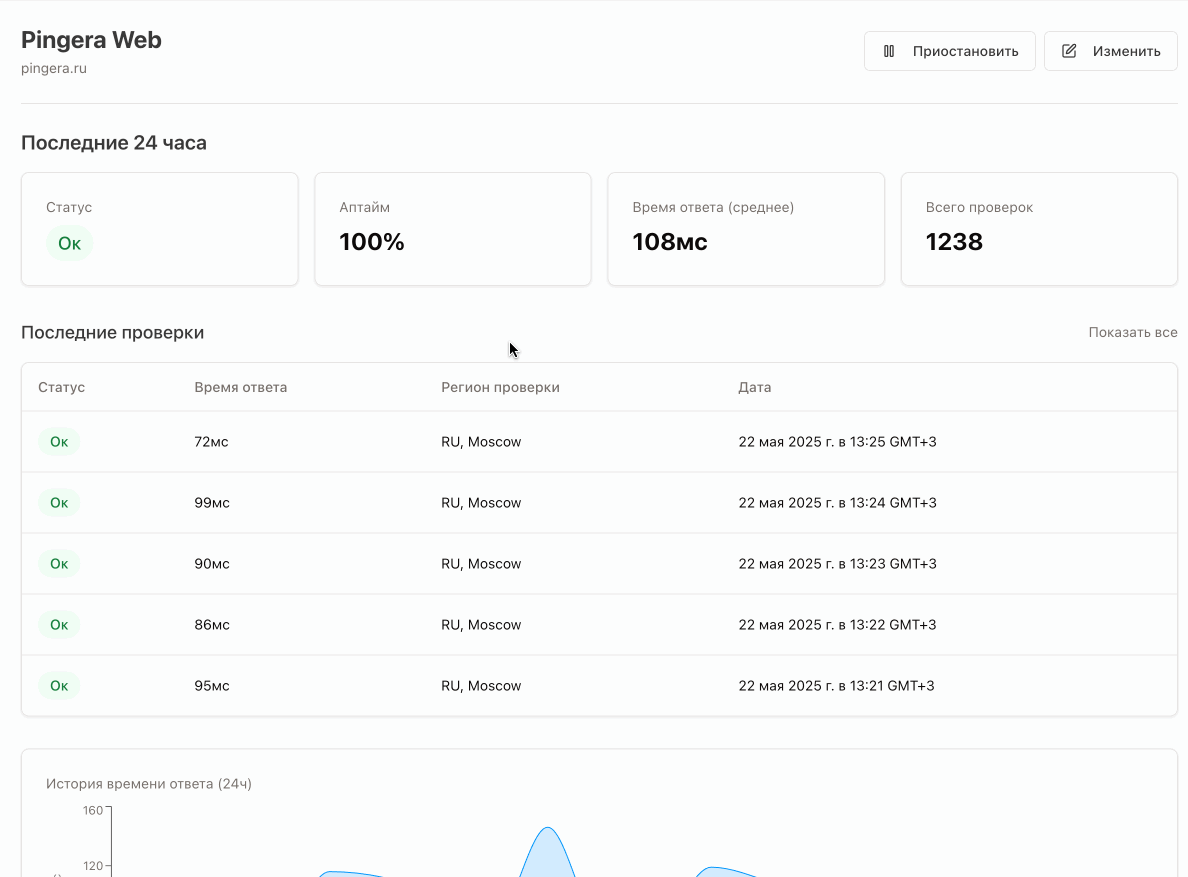Image resolution: width=1188 pixels, height=877 pixels.
Task: Click the 1238 total checks value
Action: click(954, 242)
